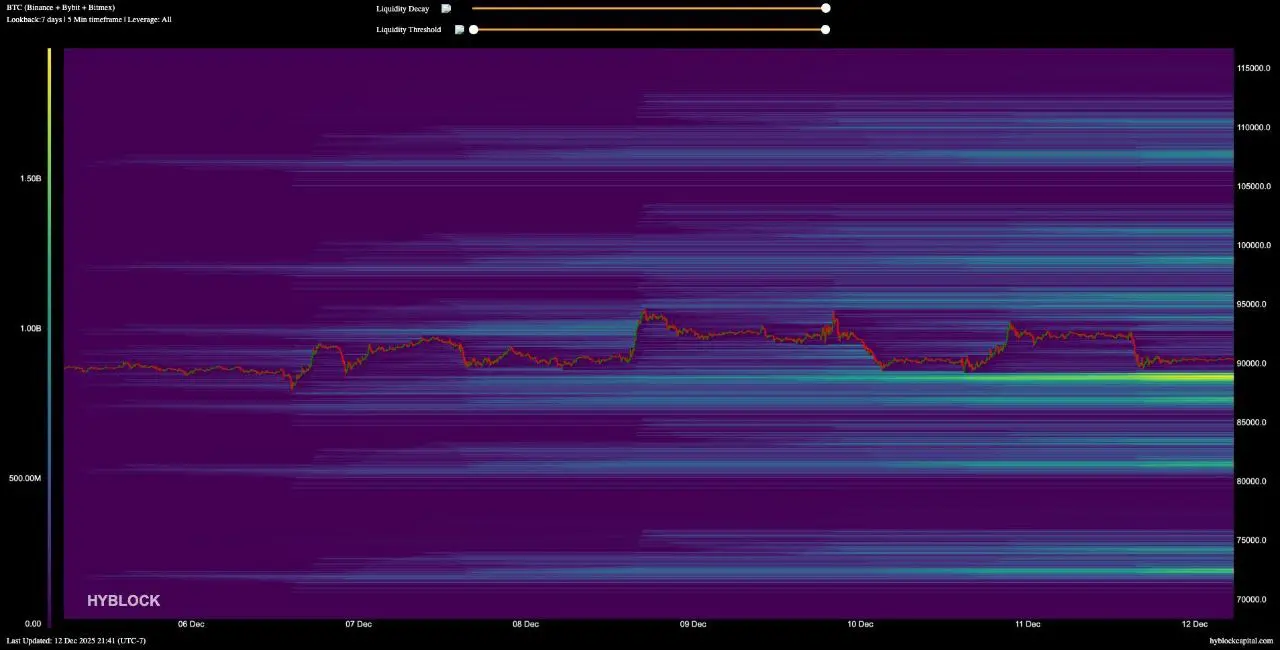Click the 500.00M color scale label
Image resolution: width=1280 pixels, height=650 pixels.
pyautogui.click(x=26, y=478)
